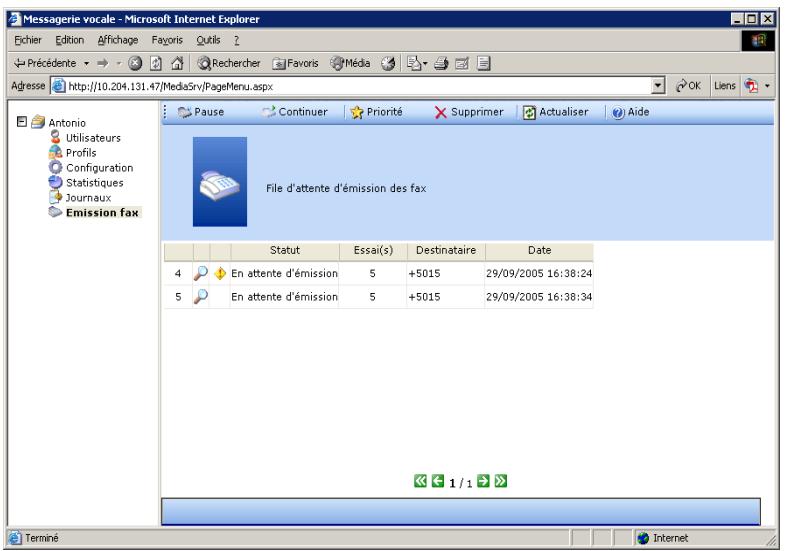
Task: Click the OK go button
Action: (688, 86)
